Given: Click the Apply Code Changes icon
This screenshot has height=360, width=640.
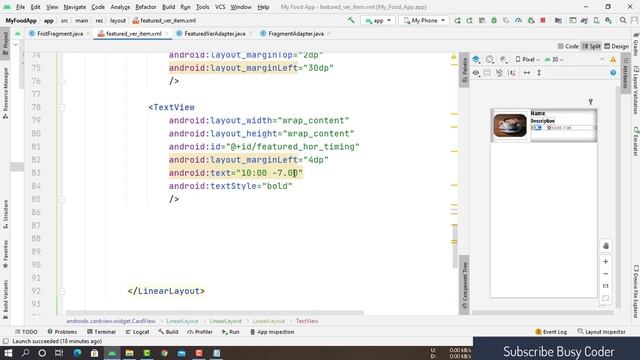Looking at the screenshot, I should (x=482, y=20).
